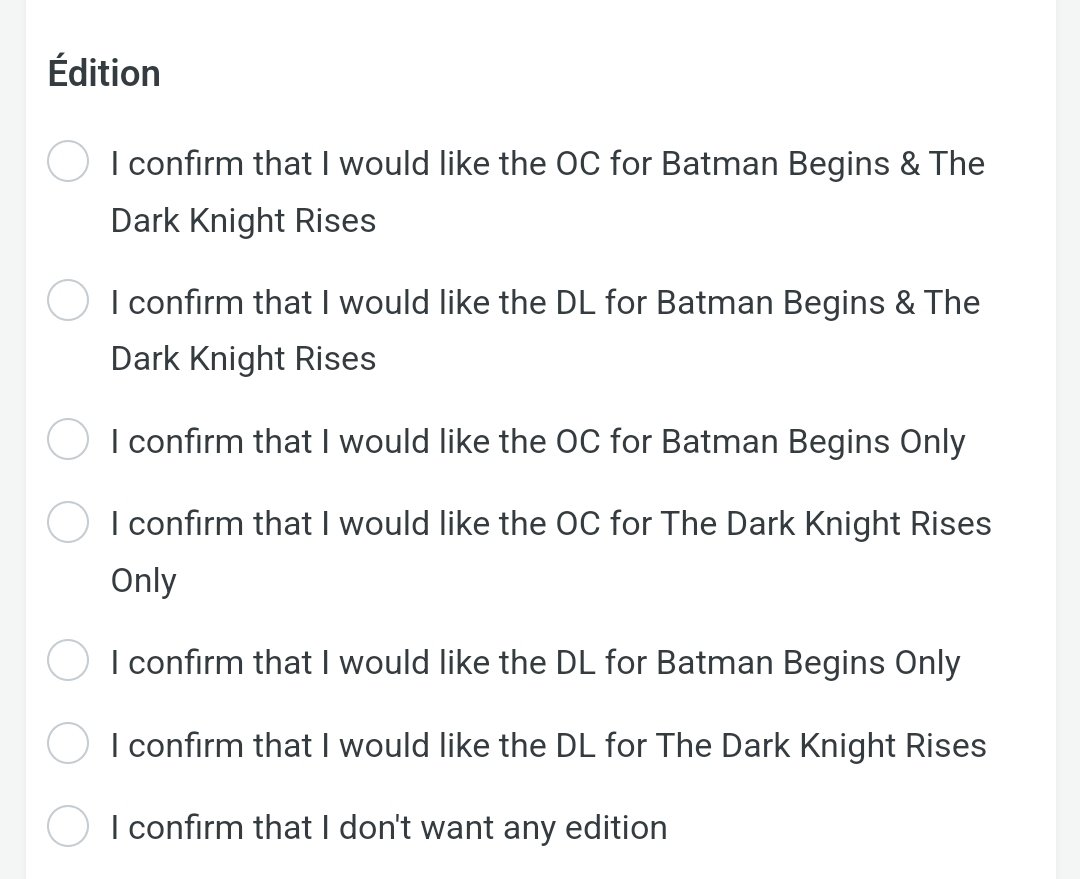Click 'Dark Knight Rises' line under first OC option

(243, 220)
